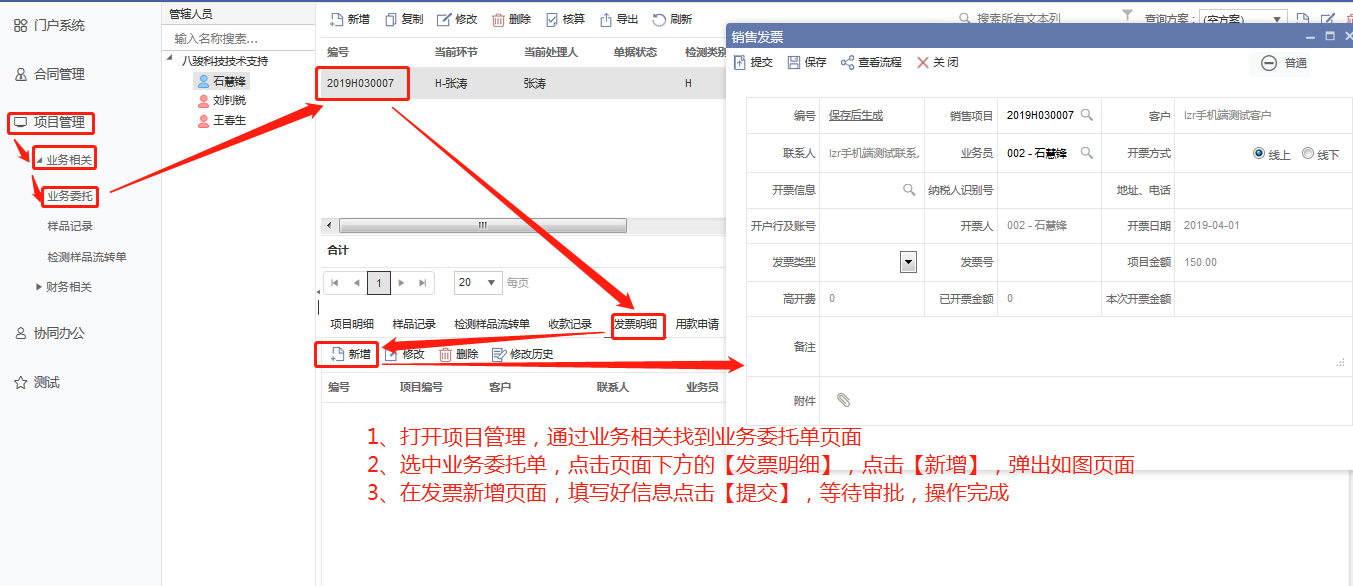Click the 提交 button in invoice dialog
The width and height of the screenshot is (1353, 586).
753,62
